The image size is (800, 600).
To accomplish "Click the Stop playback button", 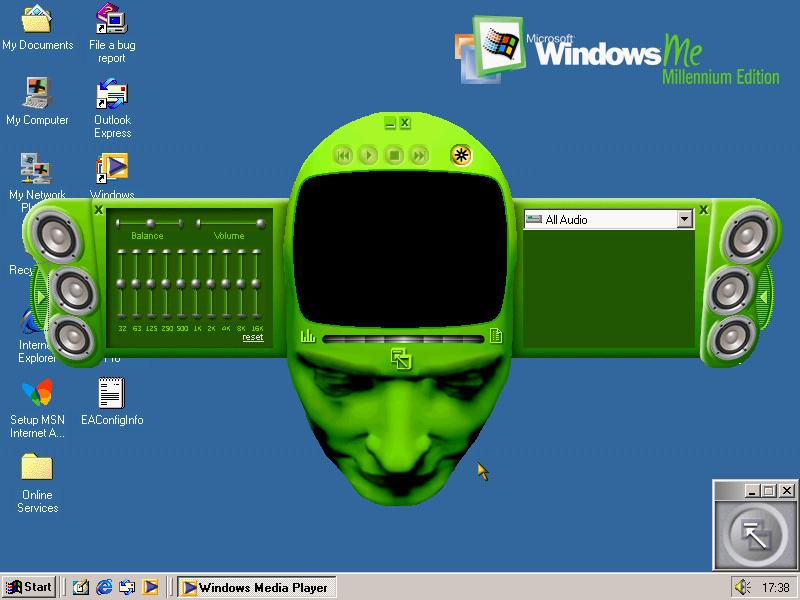I will coord(394,155).
